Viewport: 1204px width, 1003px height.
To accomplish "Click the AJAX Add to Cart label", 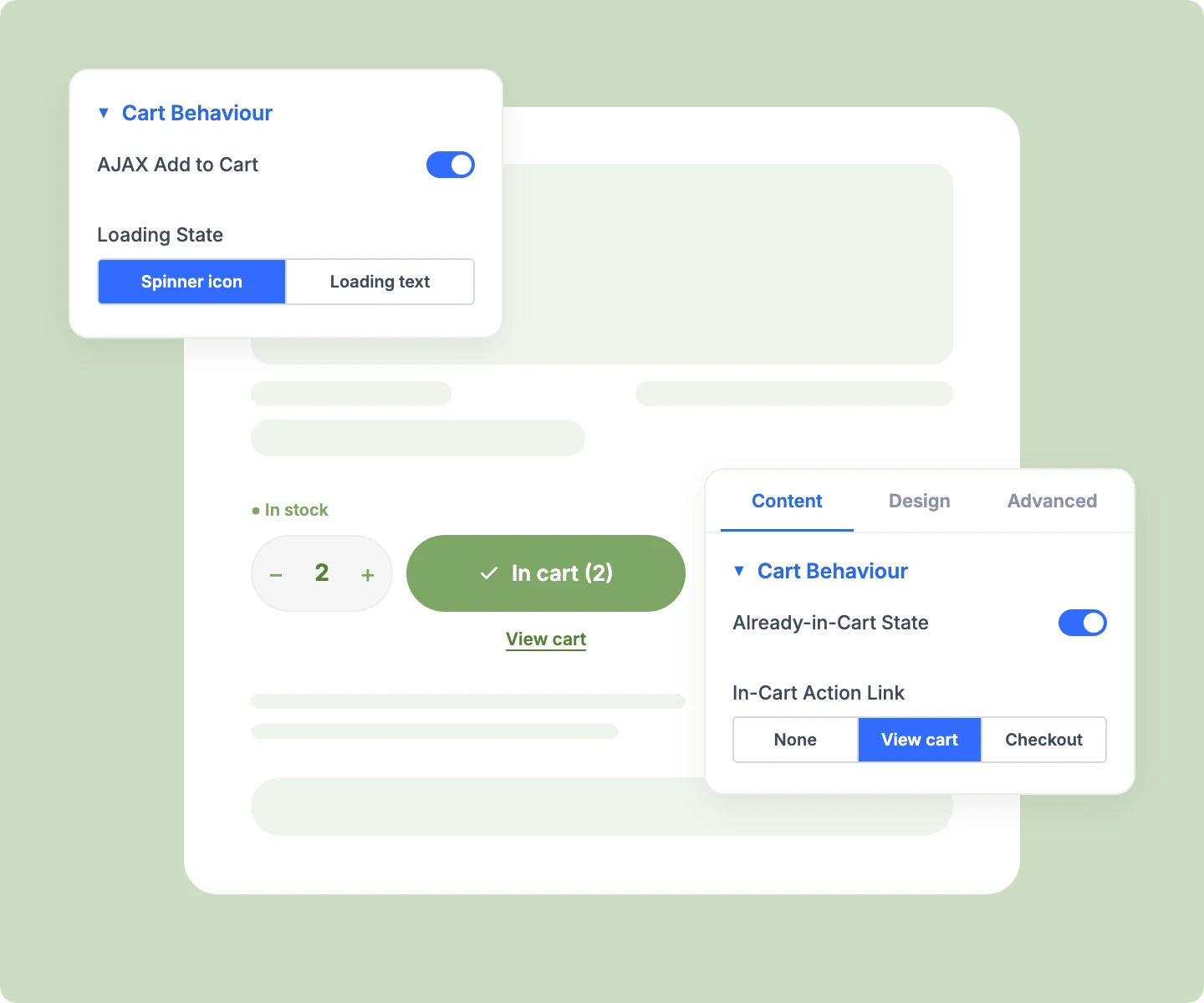I will click(178, 165).
